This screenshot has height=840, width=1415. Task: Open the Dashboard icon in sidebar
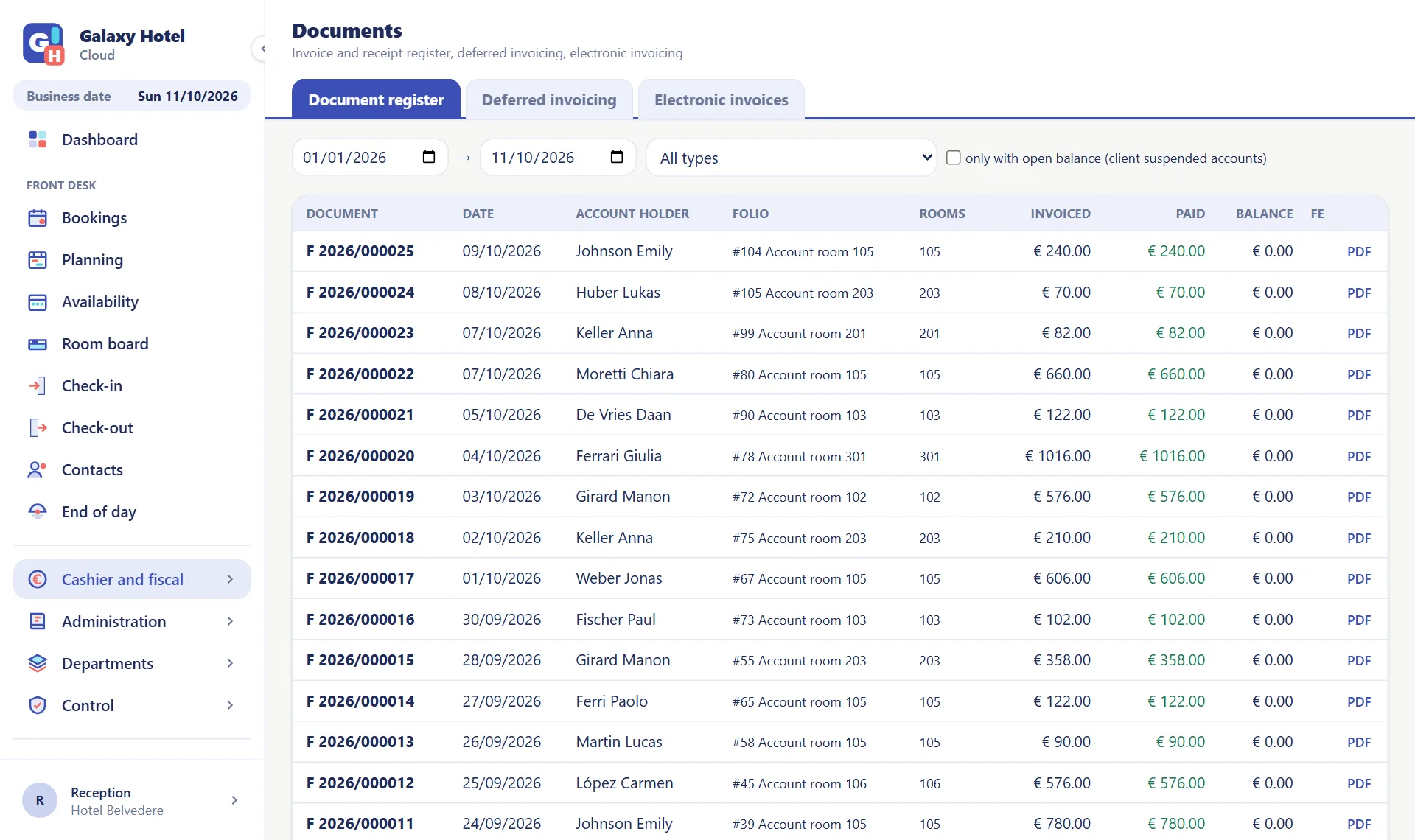38,139
